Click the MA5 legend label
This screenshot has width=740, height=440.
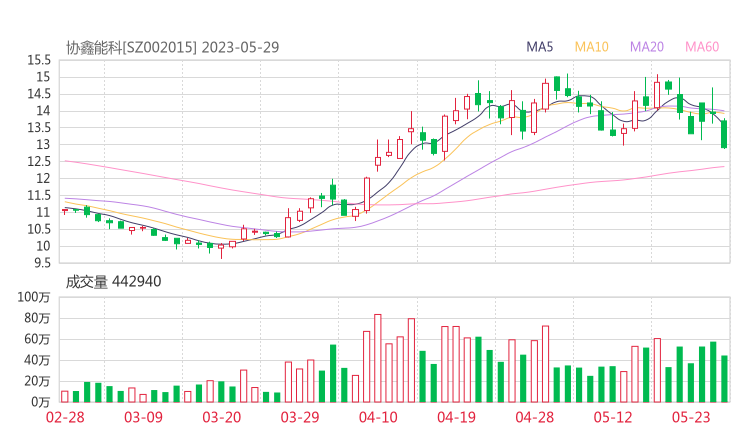coord(539,47)
